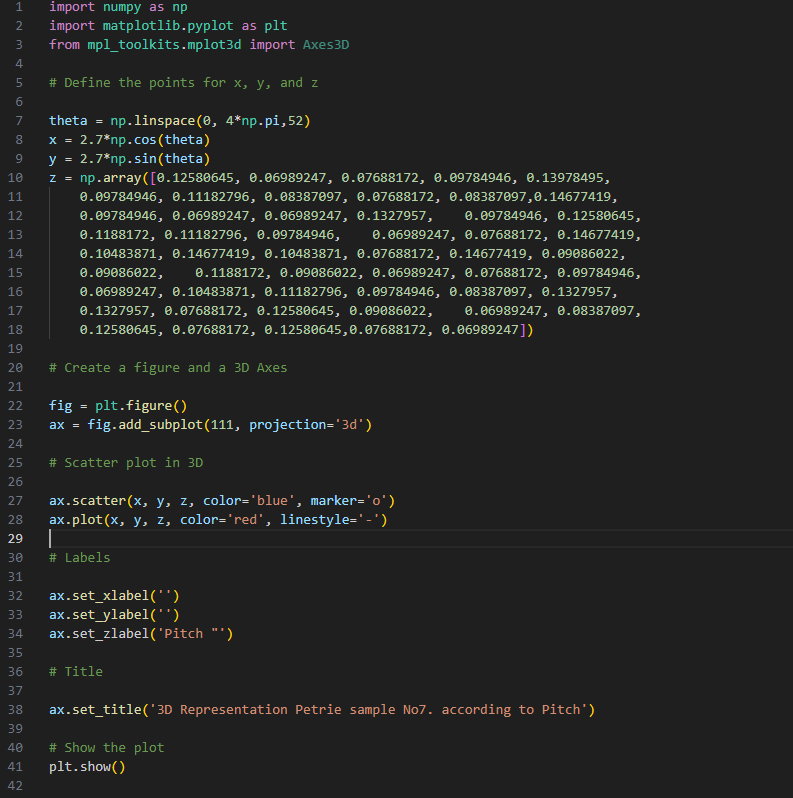Click the comment '# Define the points for x, y, and z'
This screenshot has height=798, width=793.
click(184, 83)
